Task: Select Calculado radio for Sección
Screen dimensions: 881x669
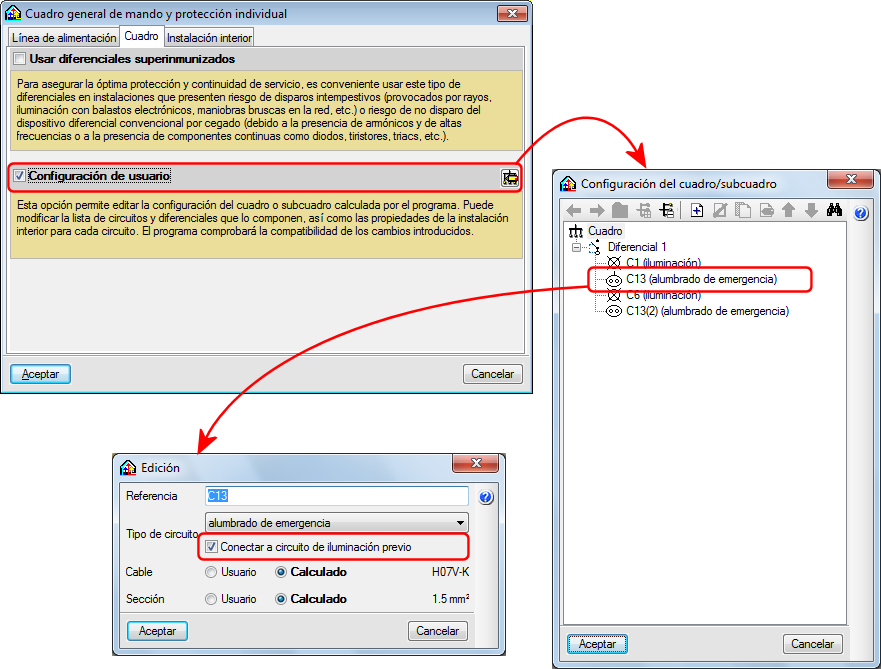Action: pos(281,599)
